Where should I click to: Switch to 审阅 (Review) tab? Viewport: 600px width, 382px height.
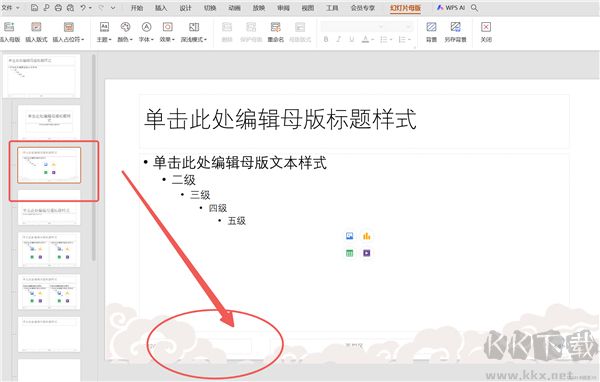tap(284, 8)
